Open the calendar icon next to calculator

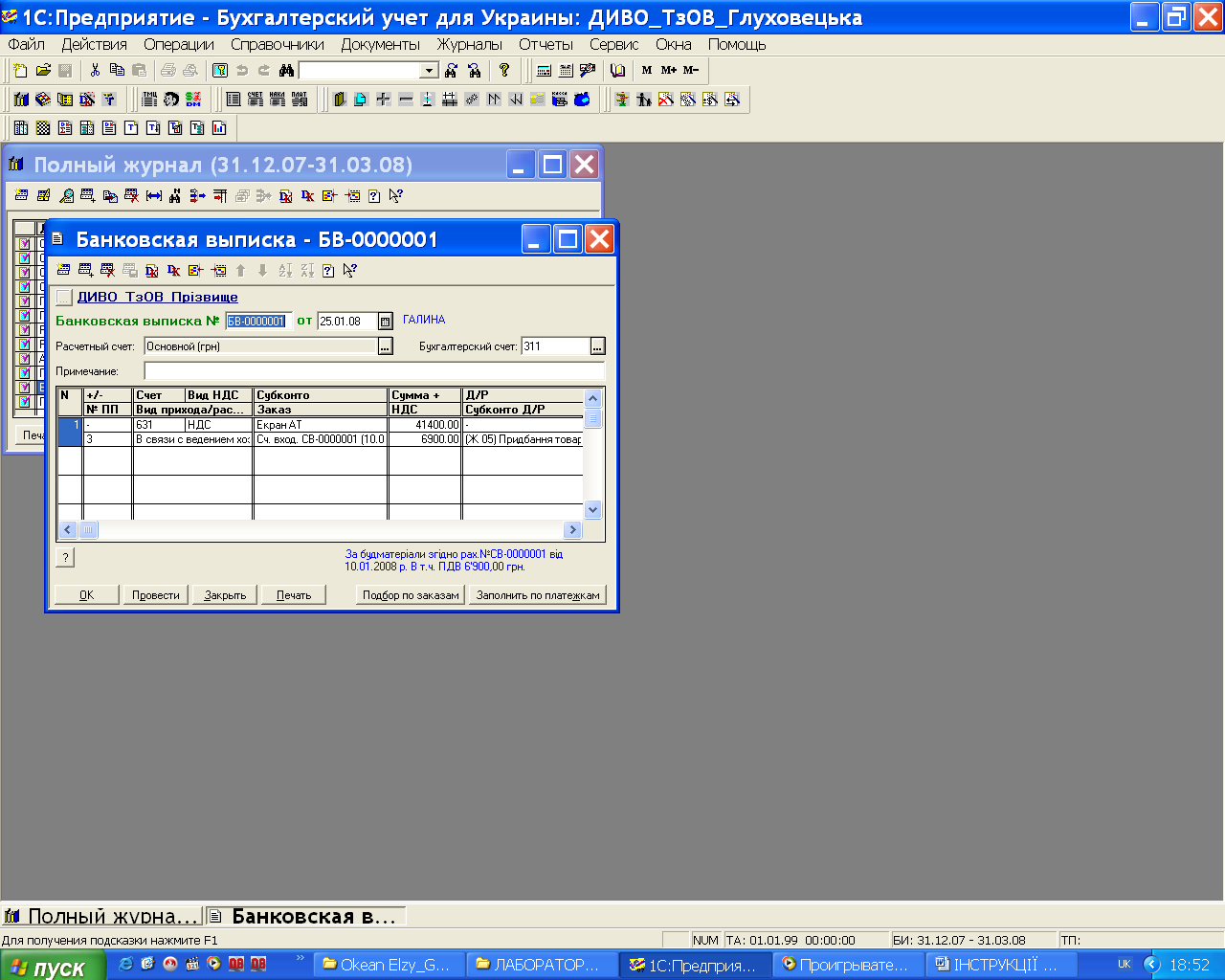pyautogui.click(x=566, y=70)
